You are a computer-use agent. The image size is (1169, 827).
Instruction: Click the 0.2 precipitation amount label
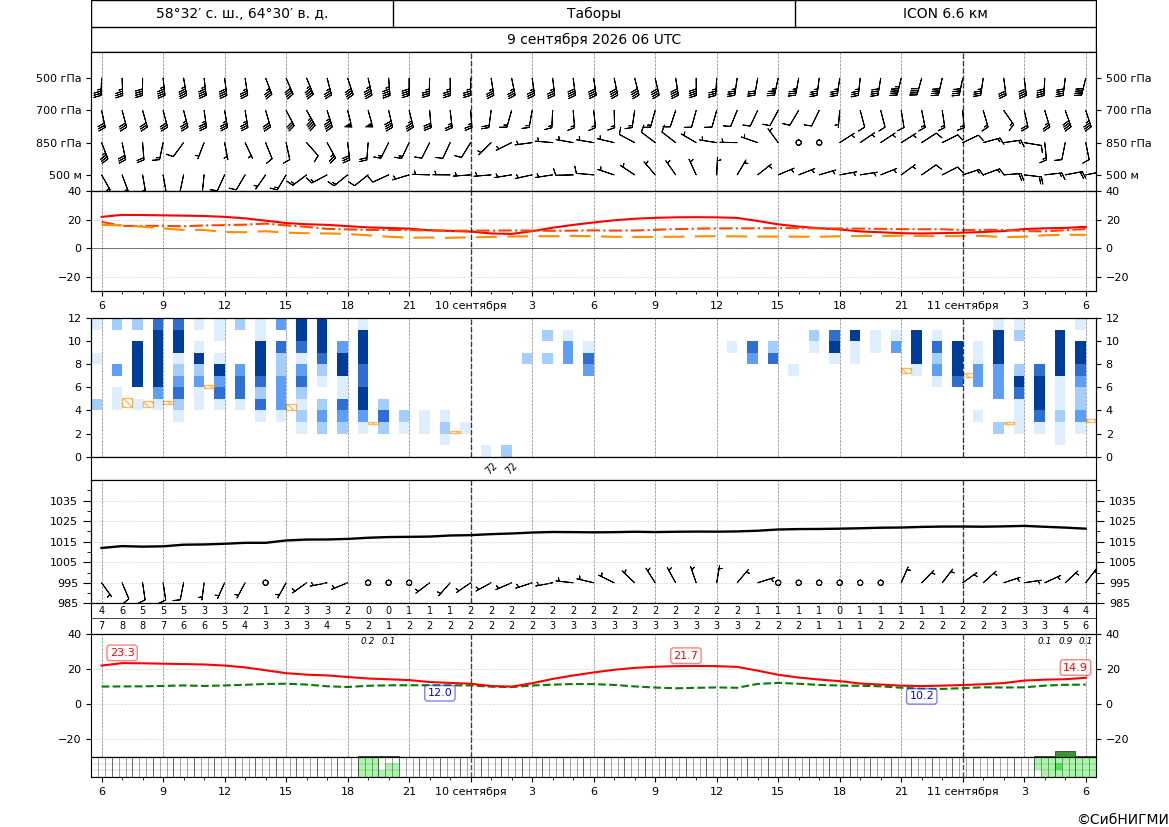(368, 641)
